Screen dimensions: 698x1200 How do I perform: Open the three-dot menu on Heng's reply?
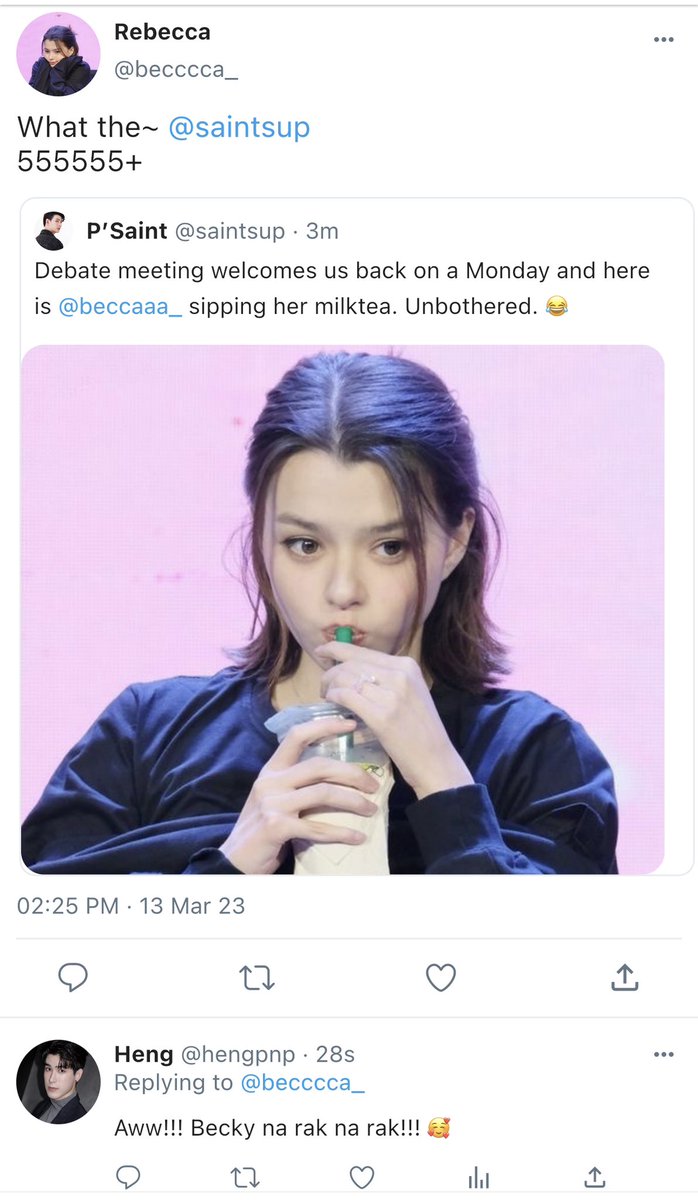pos(664,1054)
